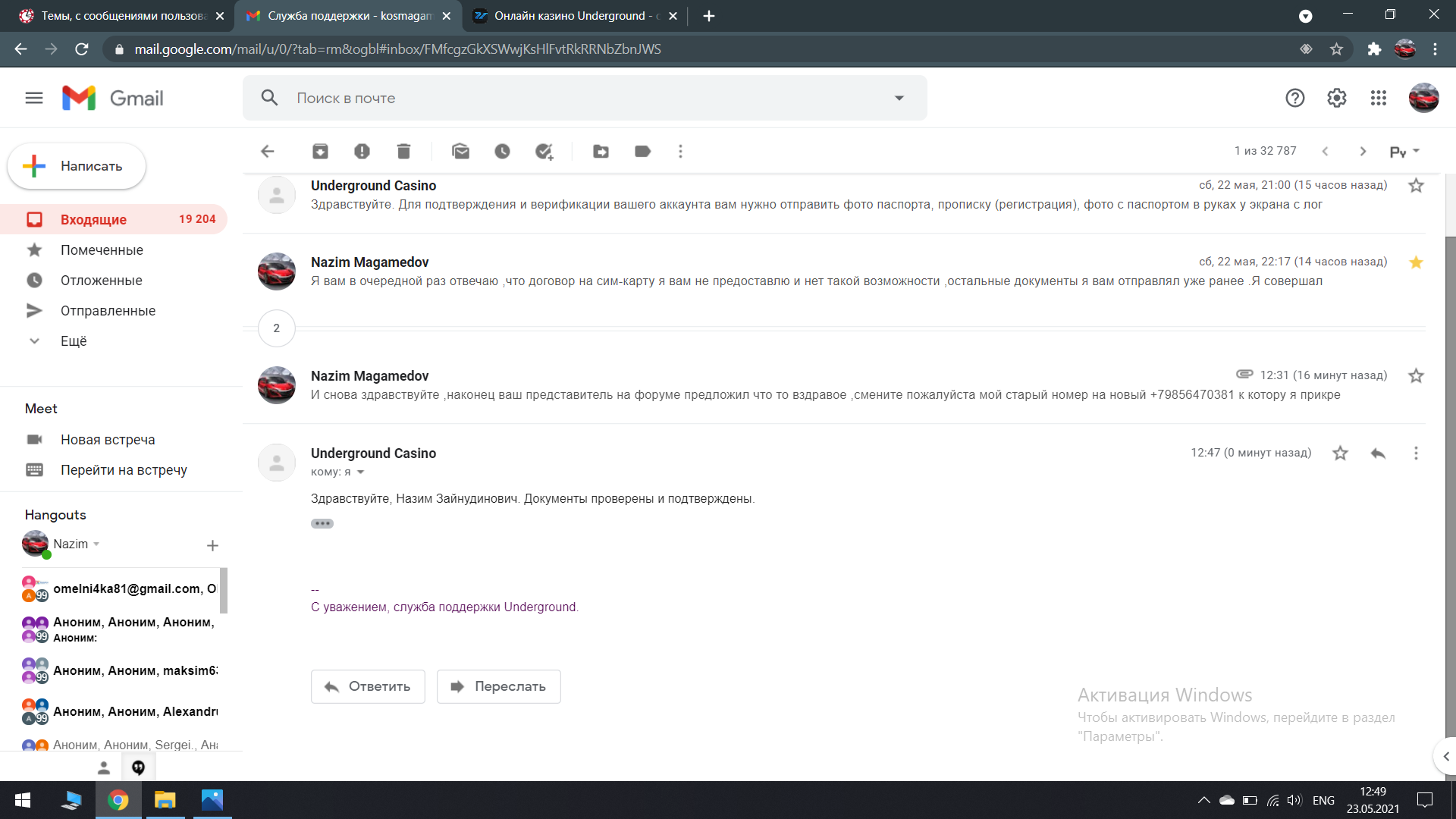Click Переслать forward button
Screen dimensions: 1456x819
click(x=498, y=687)
